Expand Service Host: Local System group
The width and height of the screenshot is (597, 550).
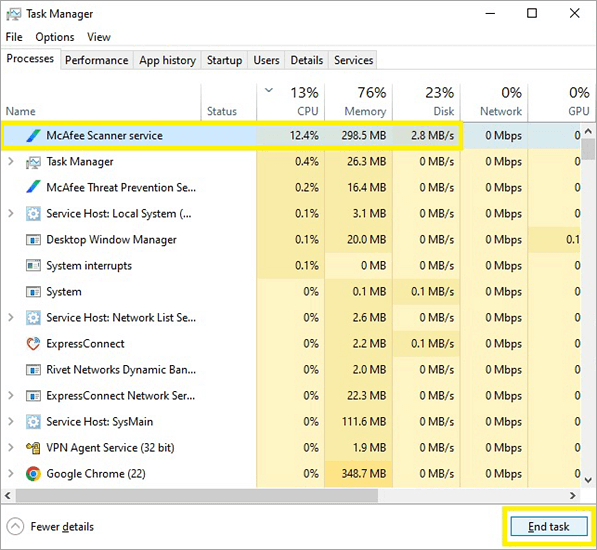pyautogui.click(x=11, y=214)
